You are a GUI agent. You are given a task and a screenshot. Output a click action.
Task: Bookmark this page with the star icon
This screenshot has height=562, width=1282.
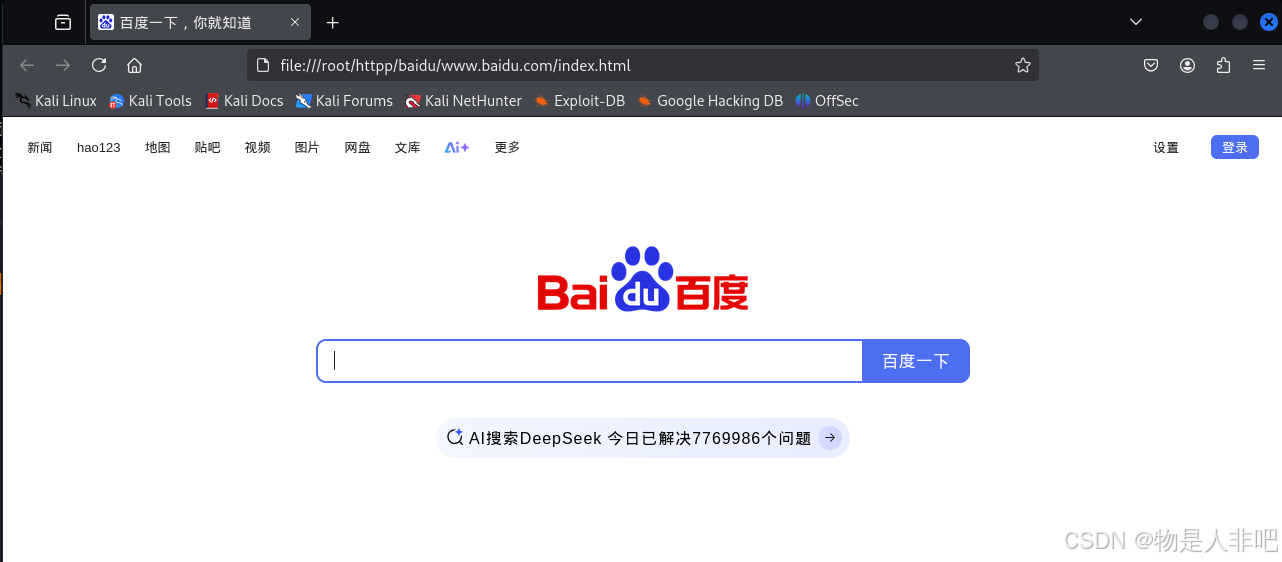1022,65
